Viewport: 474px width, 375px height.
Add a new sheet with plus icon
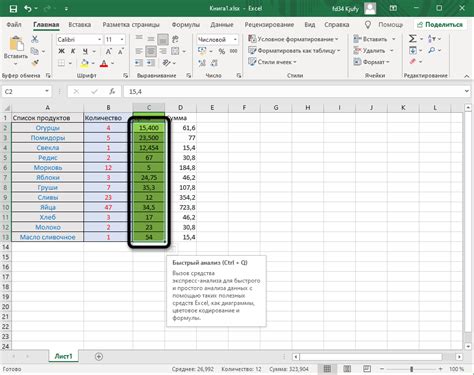[x=99, y=357]
